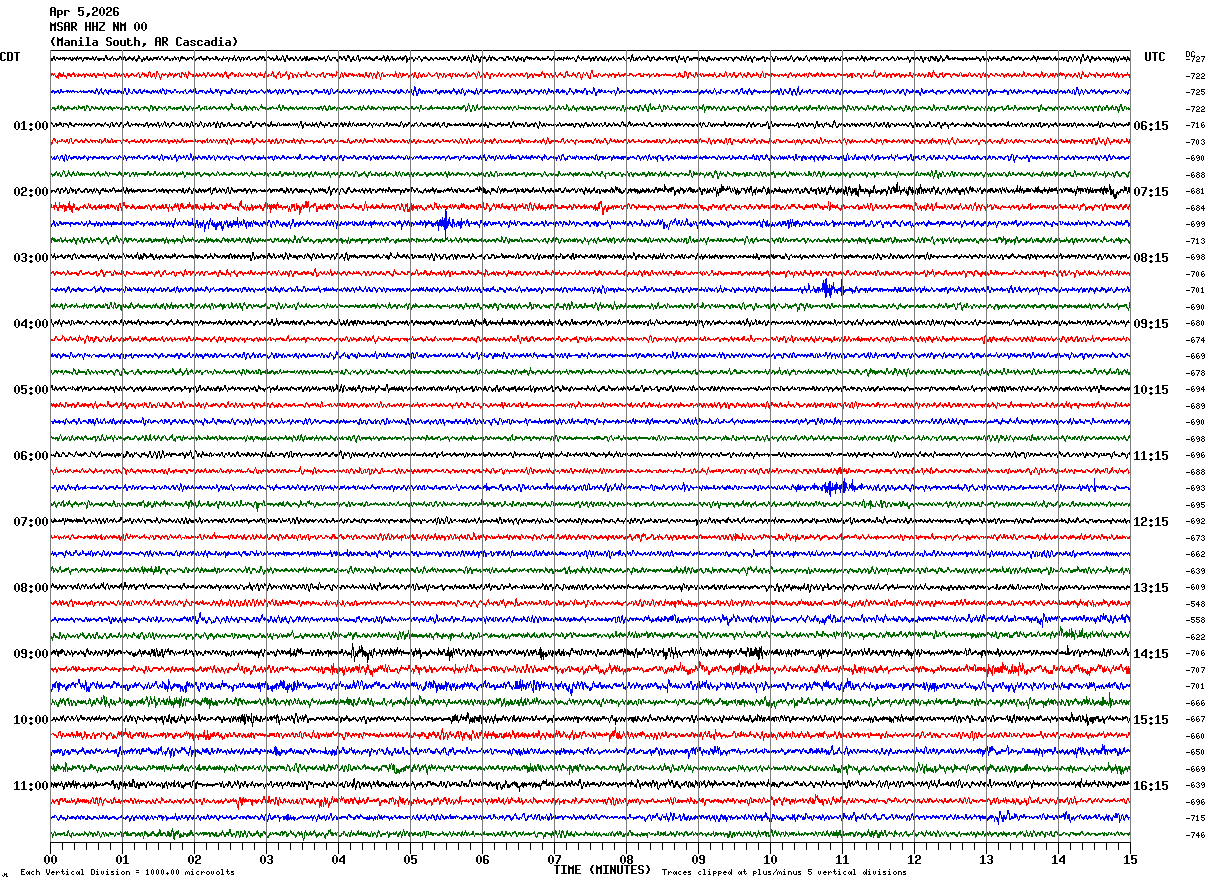The image size is (1210, 886).
Task: Select the '09:00' CDT time label
Action: (x=31, y=654)
